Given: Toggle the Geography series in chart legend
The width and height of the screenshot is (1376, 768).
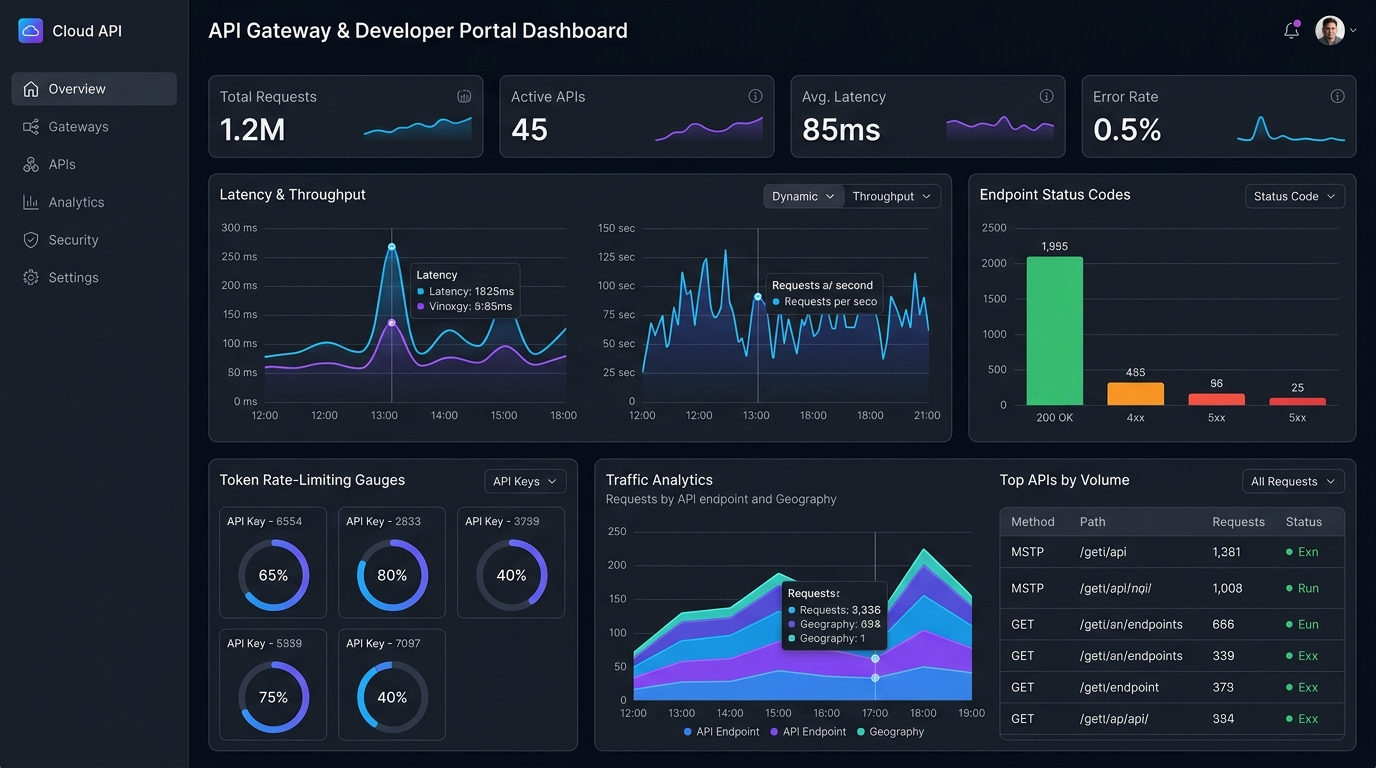Looking at the screenshot, I should click(x=890, y=732).
